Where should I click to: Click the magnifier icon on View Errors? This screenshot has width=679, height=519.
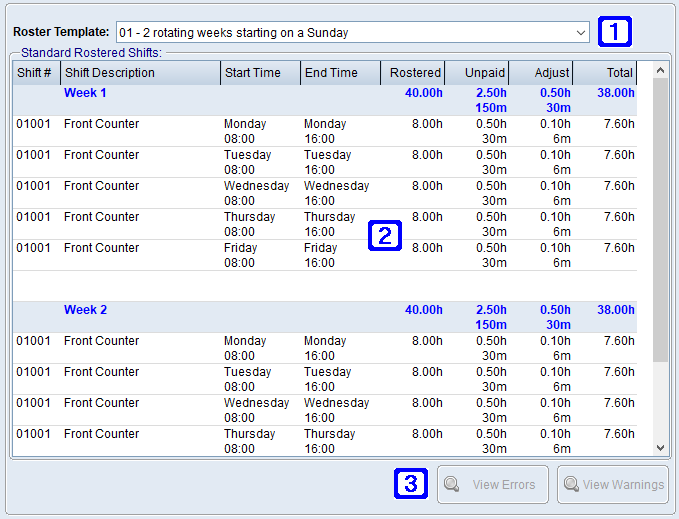(x=452, y=485)
